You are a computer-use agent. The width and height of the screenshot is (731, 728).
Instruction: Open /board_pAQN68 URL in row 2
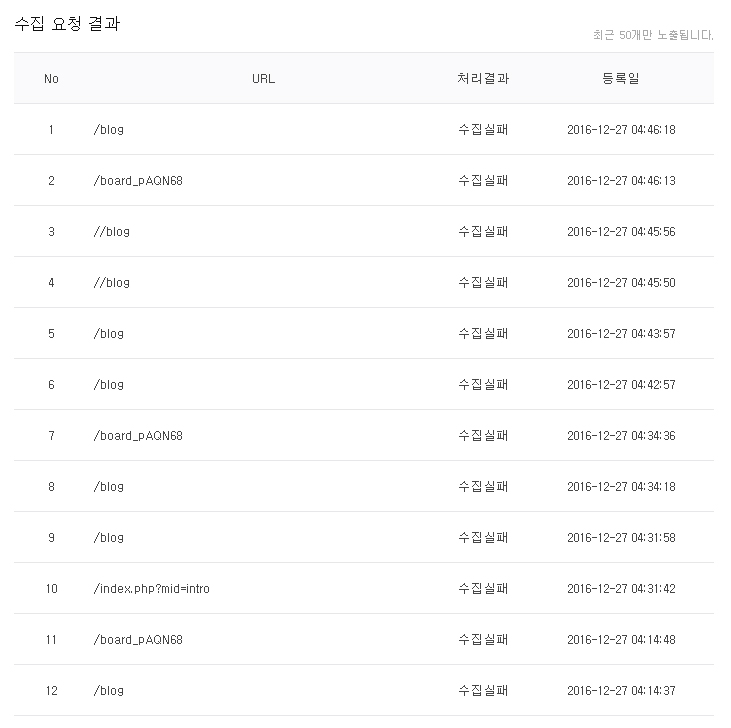tap(138, 180)
